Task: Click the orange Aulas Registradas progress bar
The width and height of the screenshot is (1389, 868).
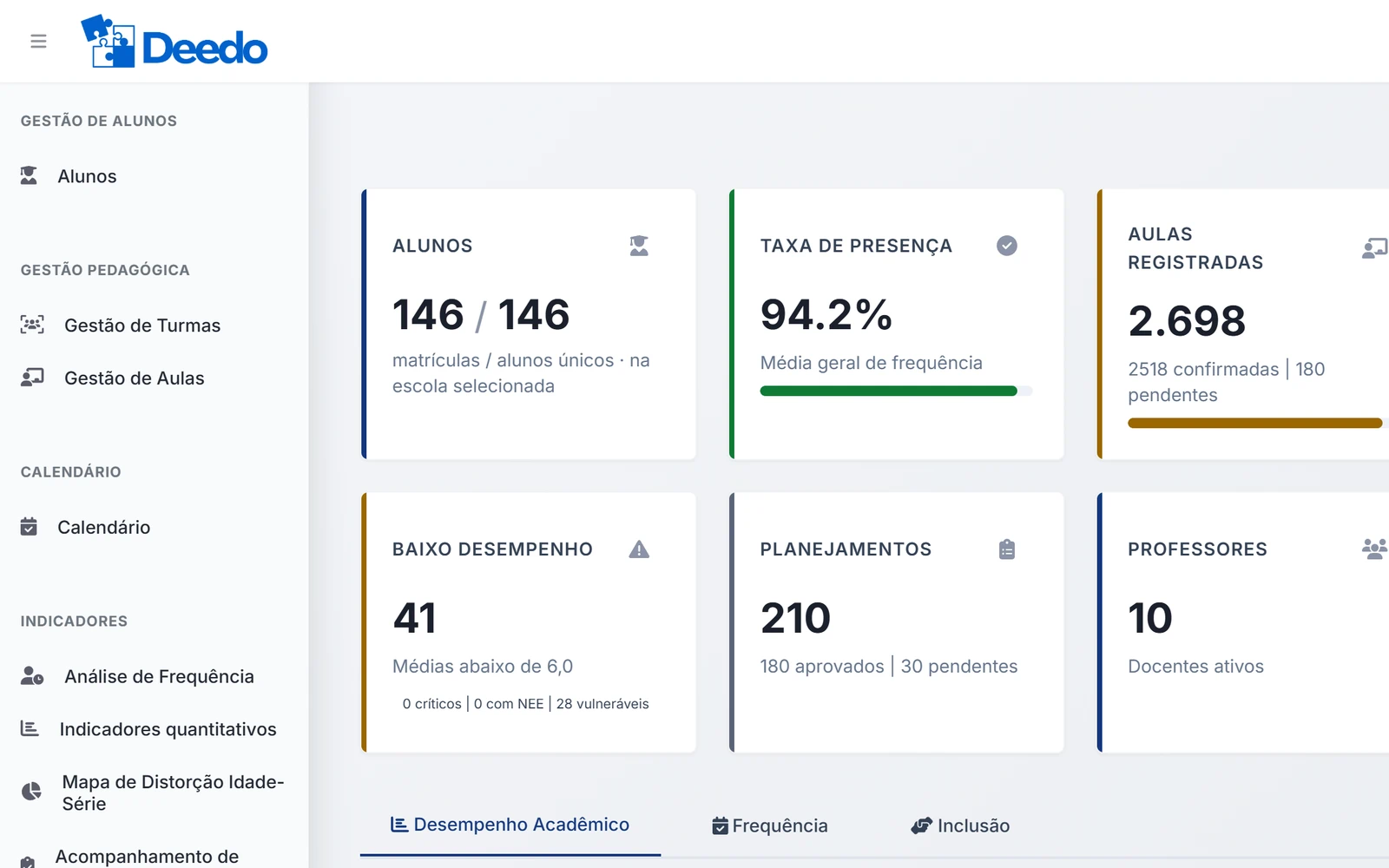Action: pos(1255,424)
